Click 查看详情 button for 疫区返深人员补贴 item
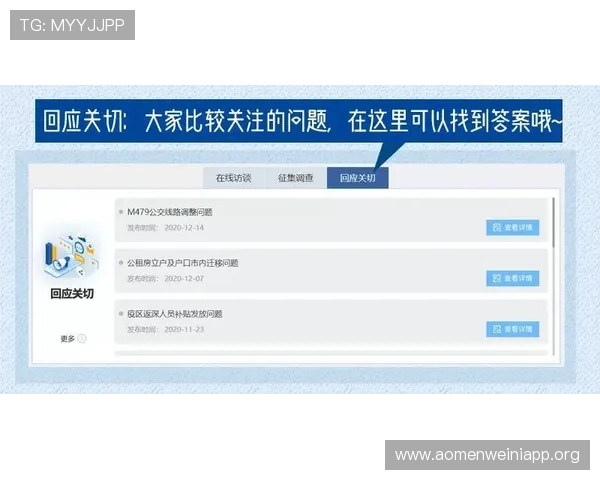The image size is (600, 480). (513, 329)
